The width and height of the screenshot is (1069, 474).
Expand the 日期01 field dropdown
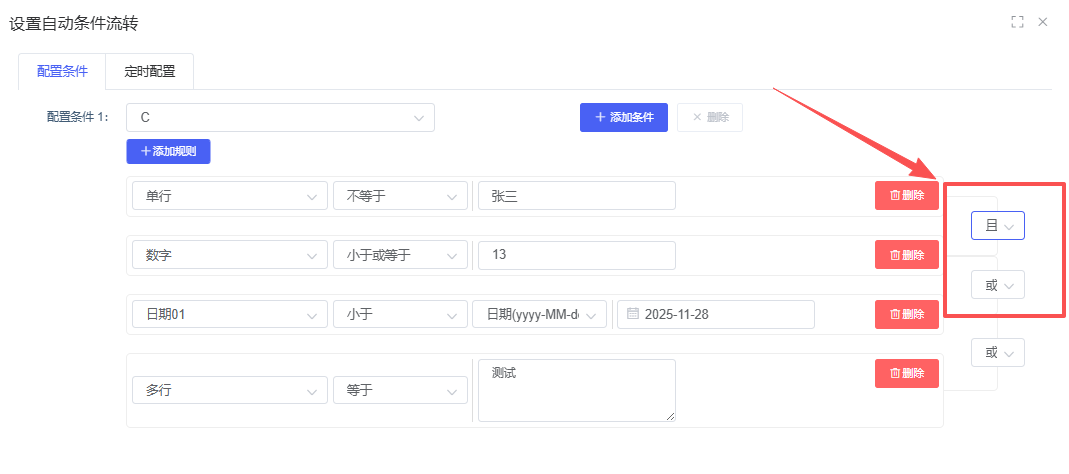229,314
